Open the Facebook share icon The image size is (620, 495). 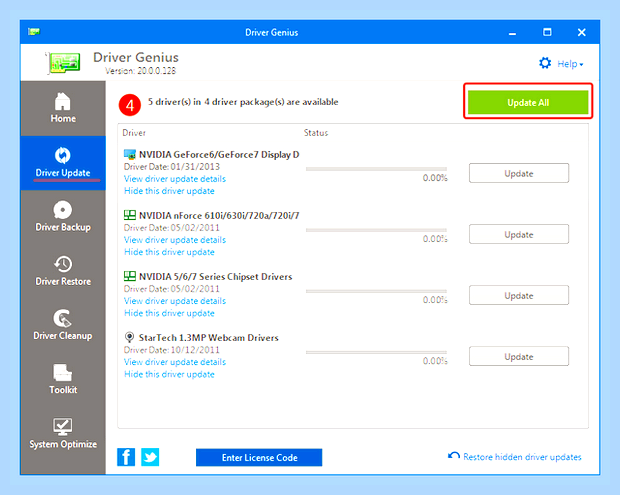(x=126, y=457)
